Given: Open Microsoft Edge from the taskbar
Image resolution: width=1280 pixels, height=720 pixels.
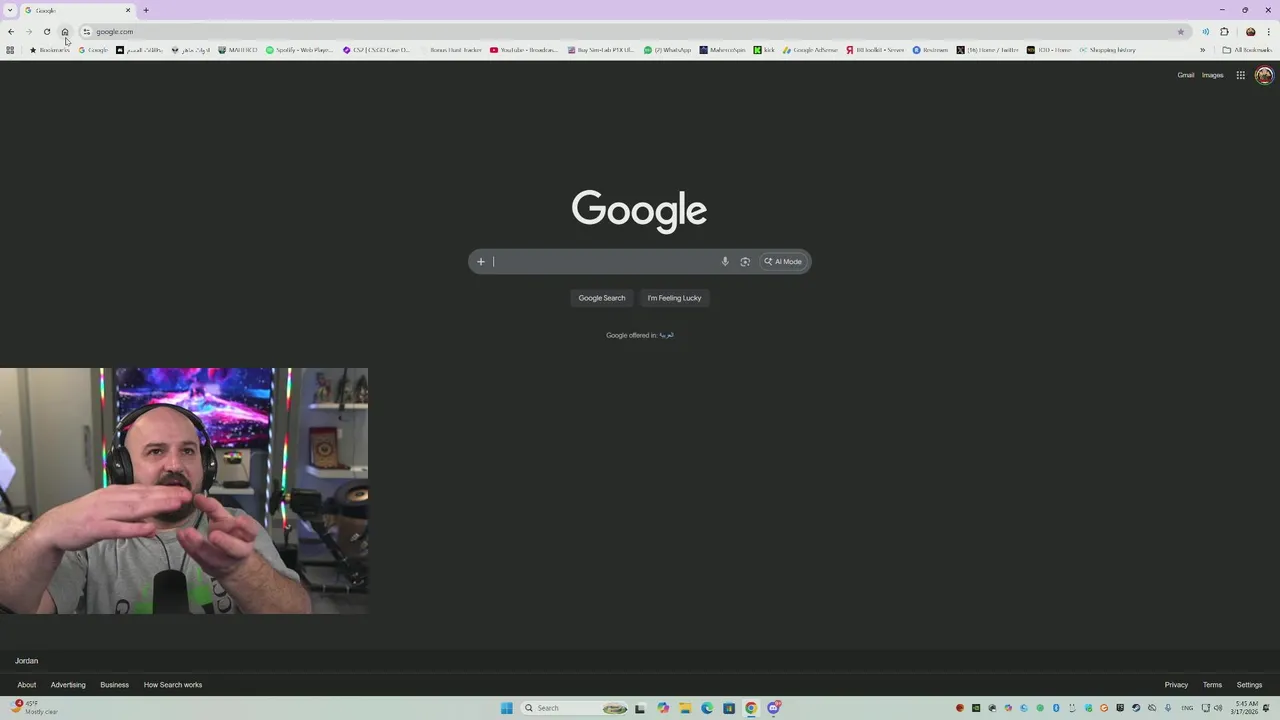Looking at the screenshot, I should (x=707, y=708).
